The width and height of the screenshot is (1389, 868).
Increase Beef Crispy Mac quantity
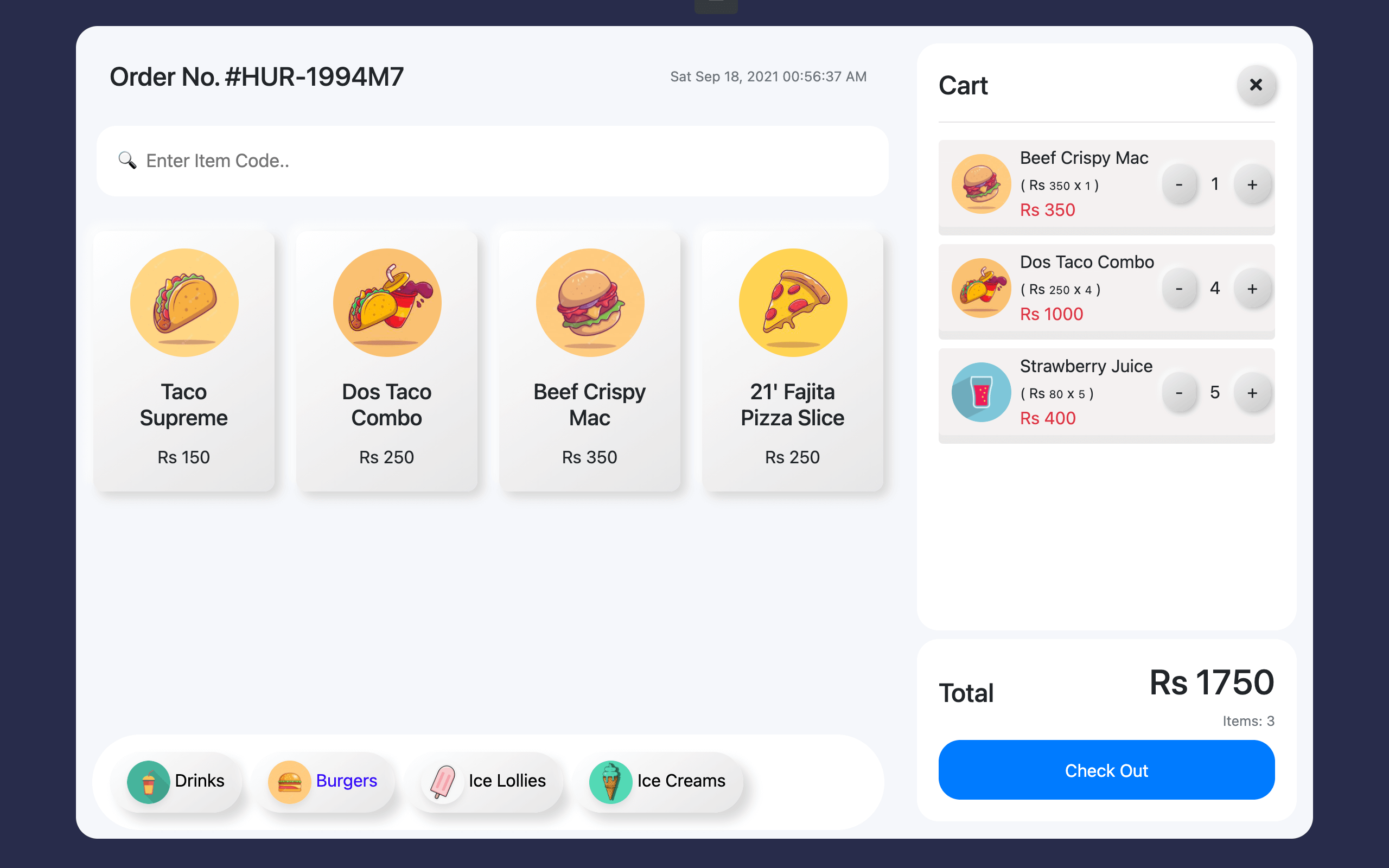click(x=1252, y=184)
